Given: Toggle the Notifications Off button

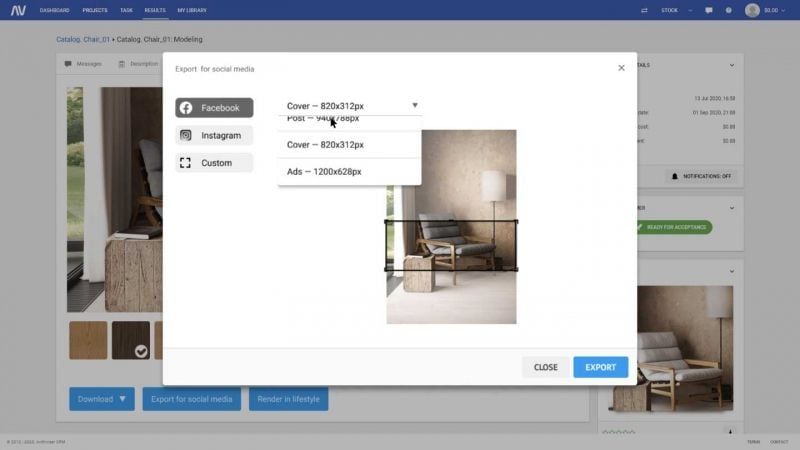Looking at the screenshot, I should [x=701, y=176].
